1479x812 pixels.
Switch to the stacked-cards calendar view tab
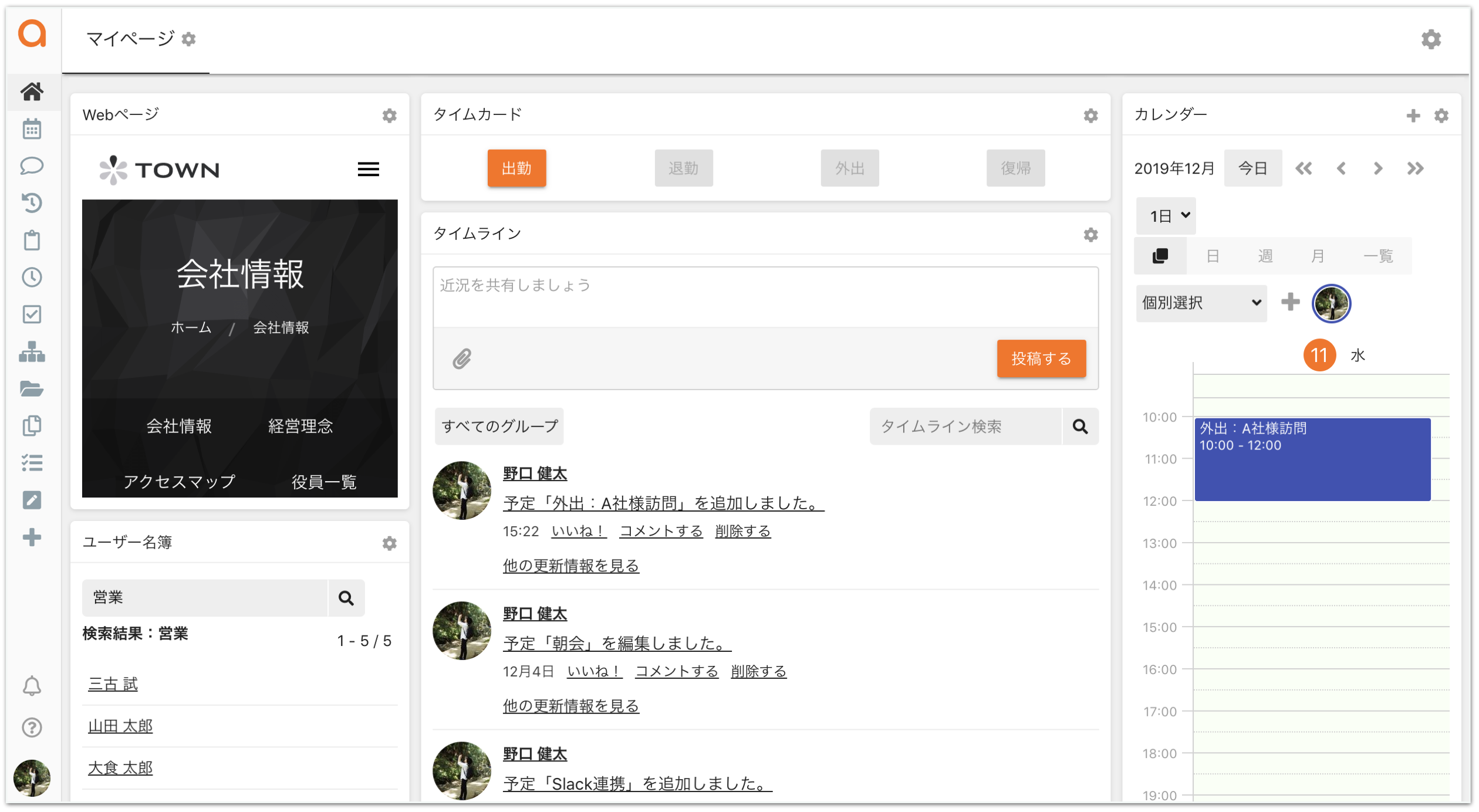coord(1160,256)
